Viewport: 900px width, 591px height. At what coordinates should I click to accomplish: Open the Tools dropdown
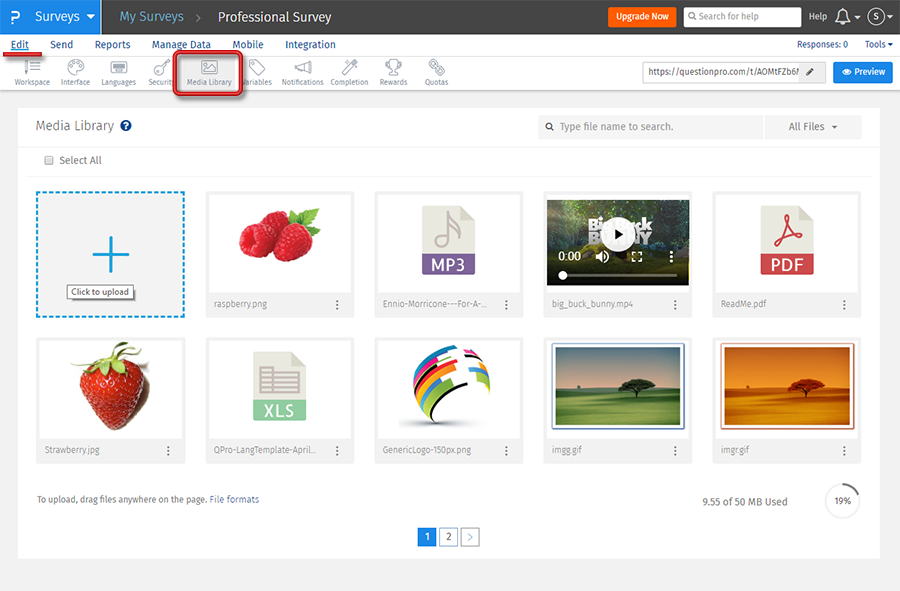click(x=879, y=45)
